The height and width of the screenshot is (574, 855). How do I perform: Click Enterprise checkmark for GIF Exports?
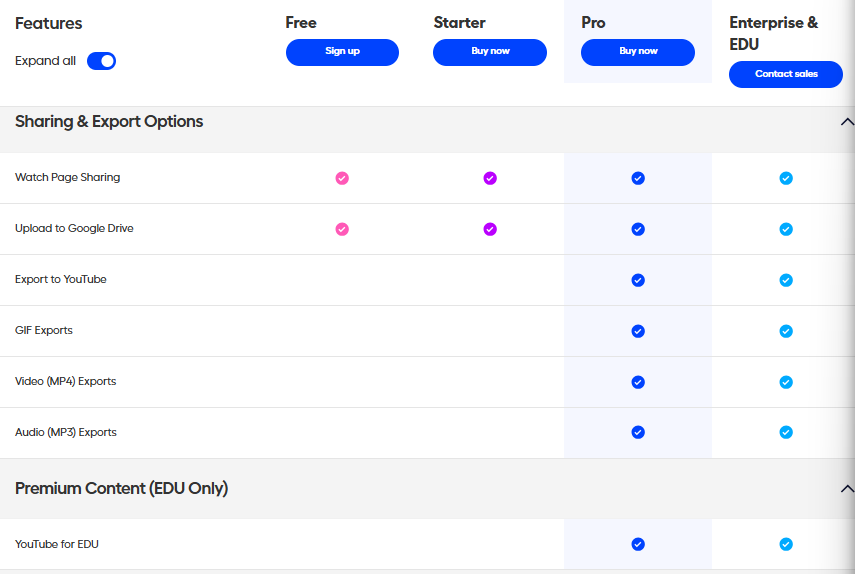click(x=786, y=331)
